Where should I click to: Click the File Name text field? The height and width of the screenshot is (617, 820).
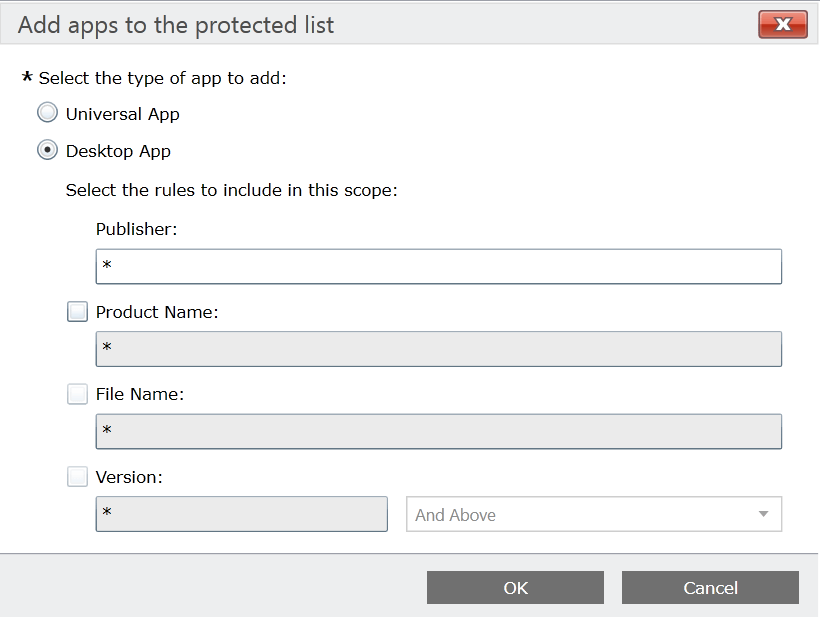[x=438, y=431]
